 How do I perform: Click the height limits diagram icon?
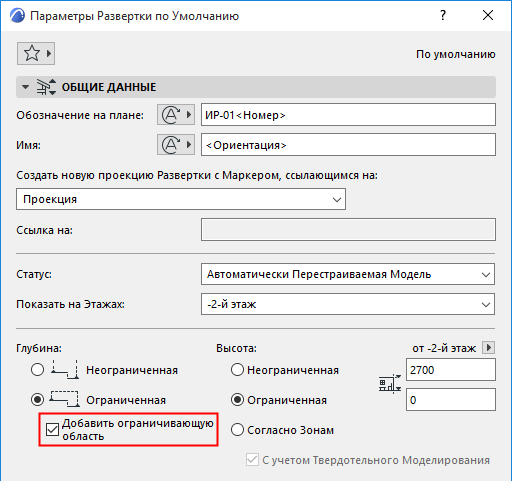[x=390, y=384]
